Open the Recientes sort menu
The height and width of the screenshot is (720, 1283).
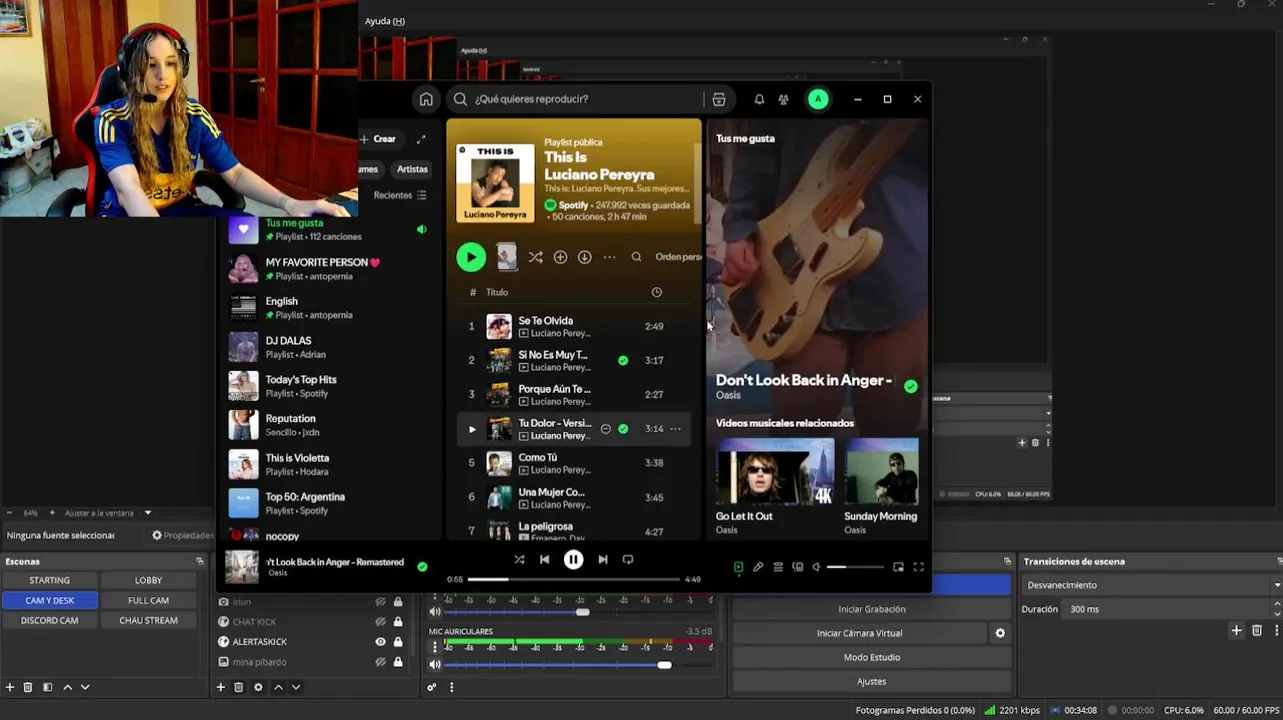(400, 195)
